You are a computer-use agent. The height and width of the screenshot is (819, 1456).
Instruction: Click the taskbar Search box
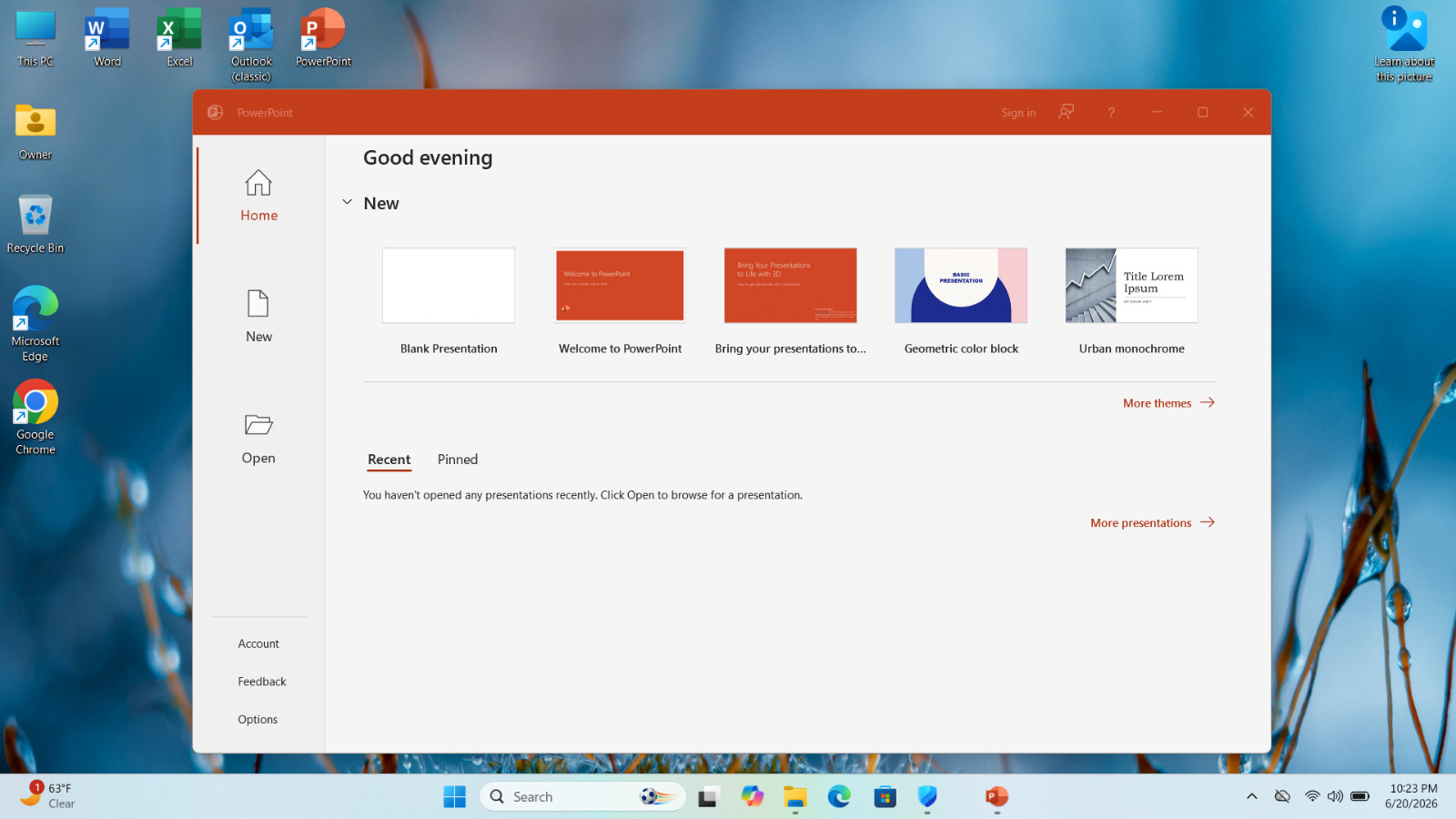[582, 796]
